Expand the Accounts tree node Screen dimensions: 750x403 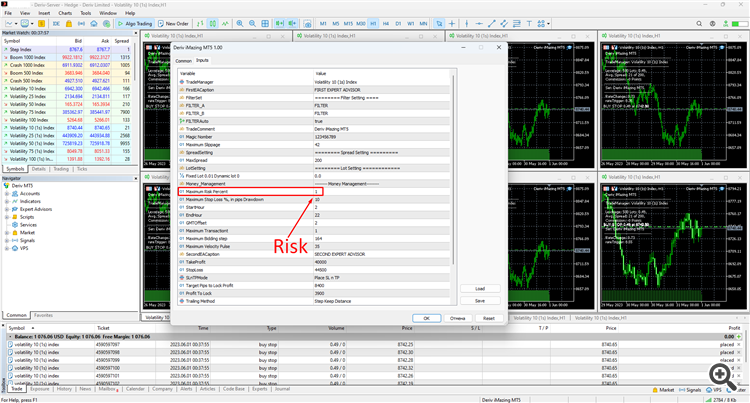[5, 193]
